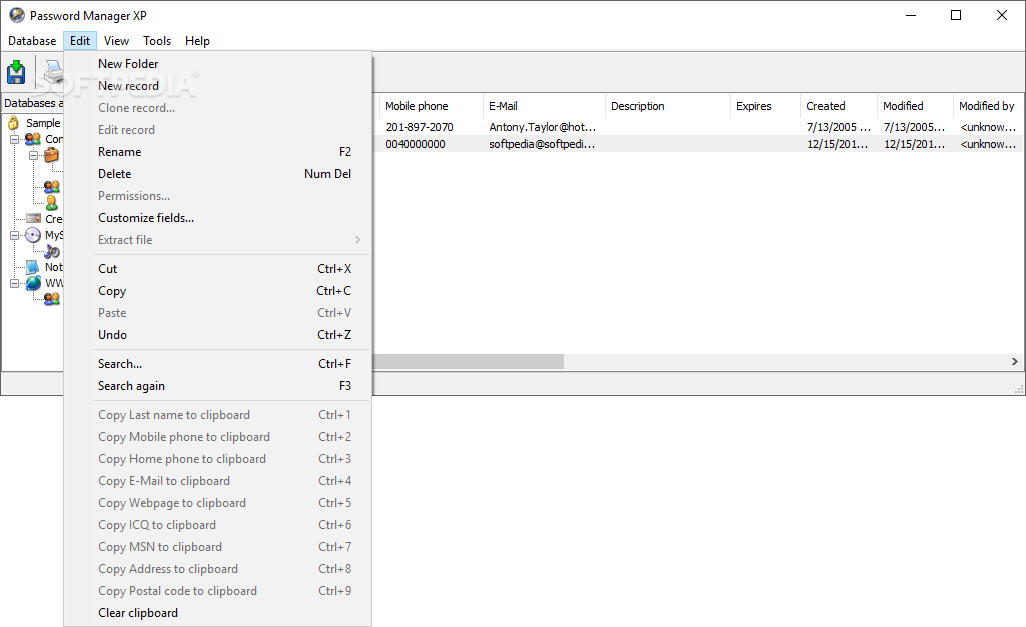Screen dimensions: 1026x627
Task: Open Customize fields... dialog
Action: (x=217, y=218)
